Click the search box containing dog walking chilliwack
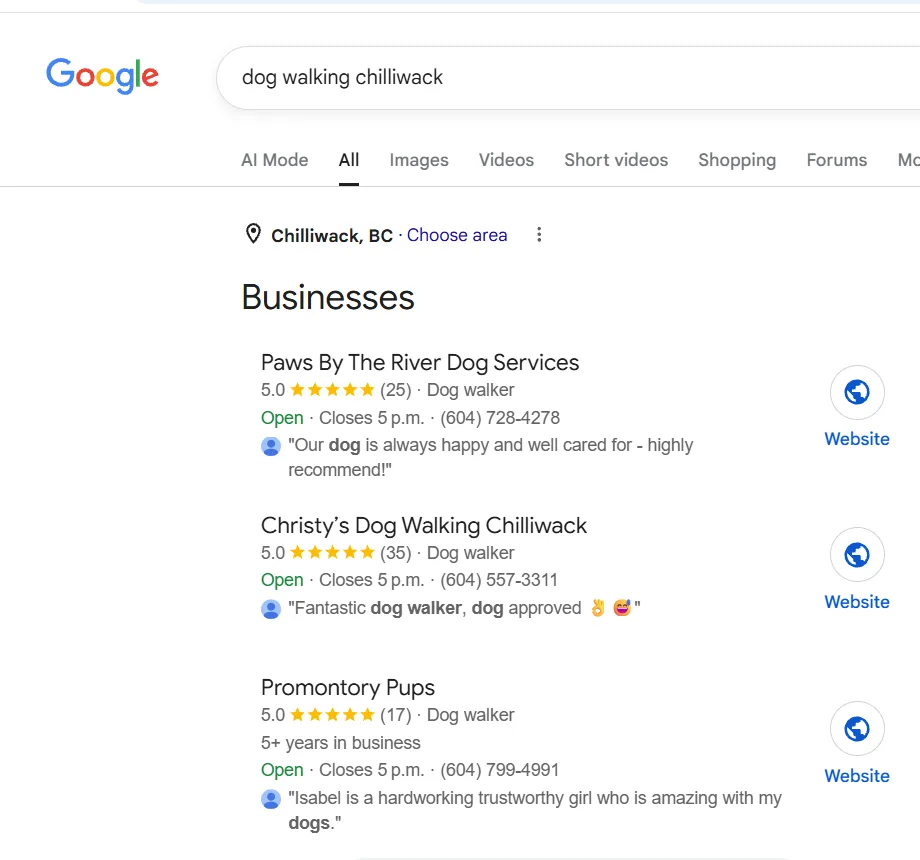This screenshot has width=920, height=860. coord(568,77)
